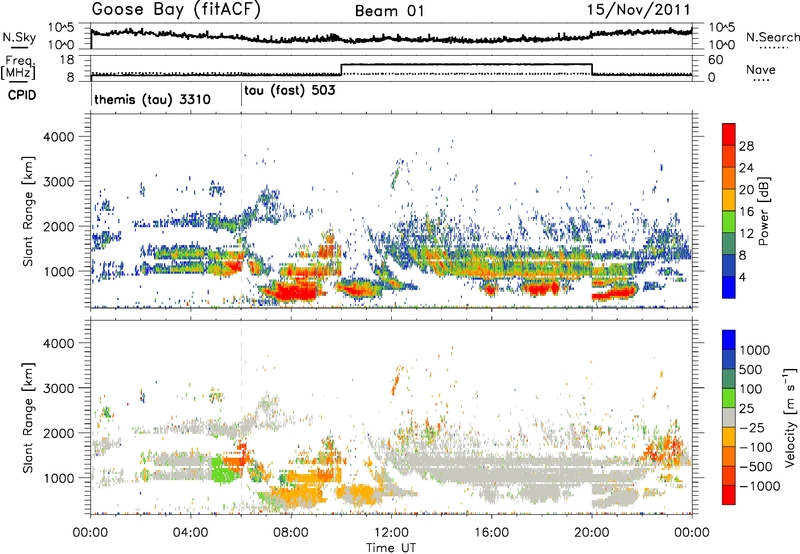Click the "2000" tick of the velocity panel

pyautogui.click(x=58, y=433)
